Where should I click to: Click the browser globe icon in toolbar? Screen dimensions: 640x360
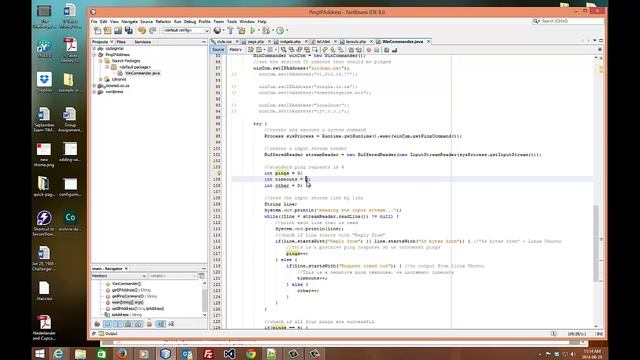218,31
